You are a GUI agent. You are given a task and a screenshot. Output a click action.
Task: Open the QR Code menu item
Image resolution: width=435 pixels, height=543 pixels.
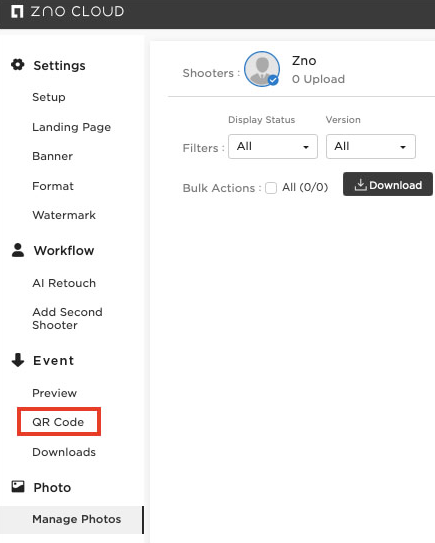tap(58, 422)
